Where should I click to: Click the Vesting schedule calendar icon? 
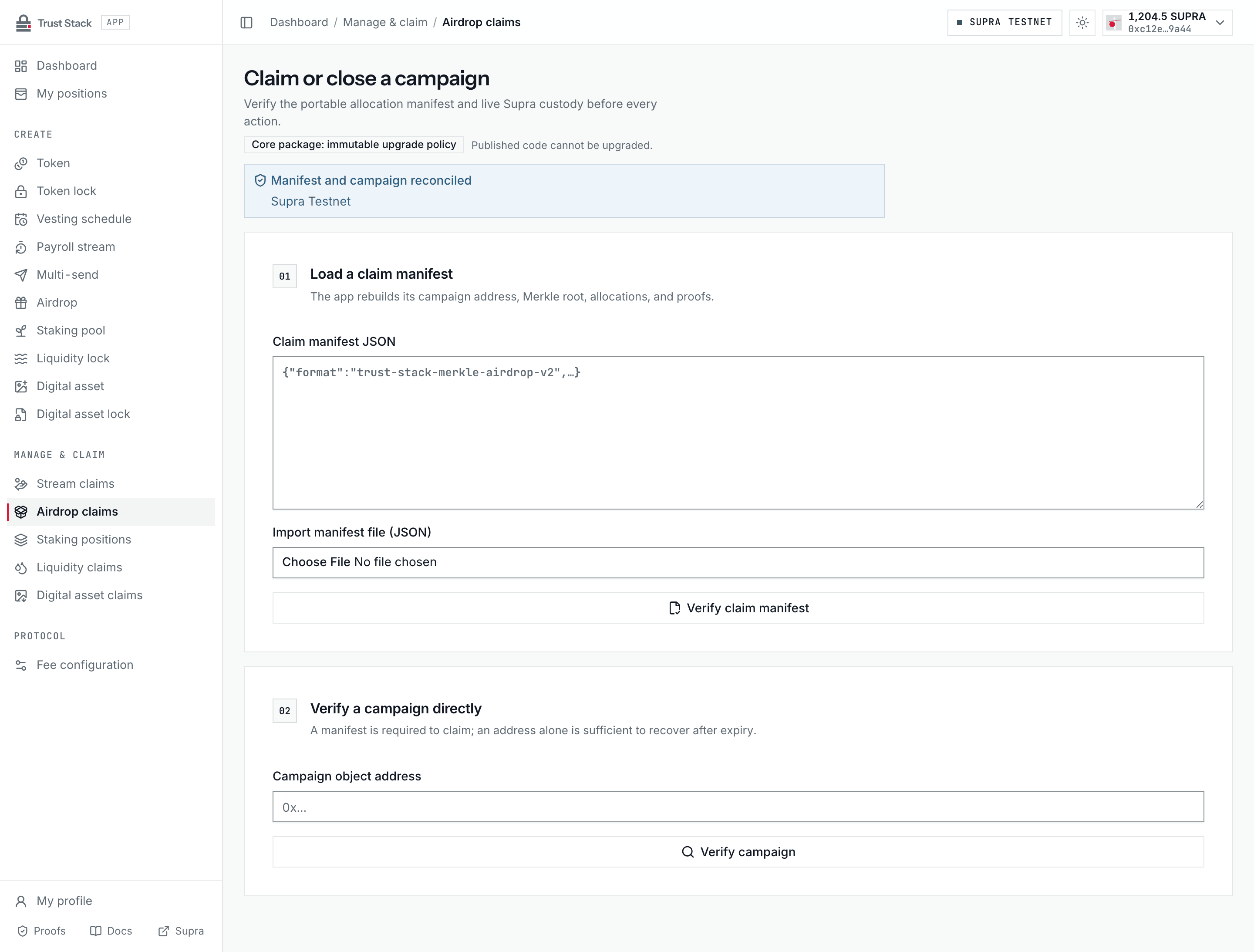(21, 219)
